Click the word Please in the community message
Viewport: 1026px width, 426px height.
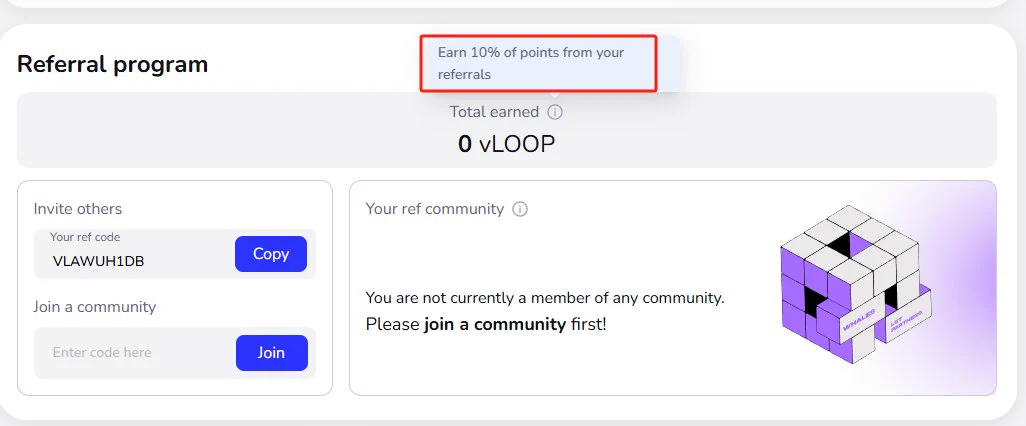393,324
